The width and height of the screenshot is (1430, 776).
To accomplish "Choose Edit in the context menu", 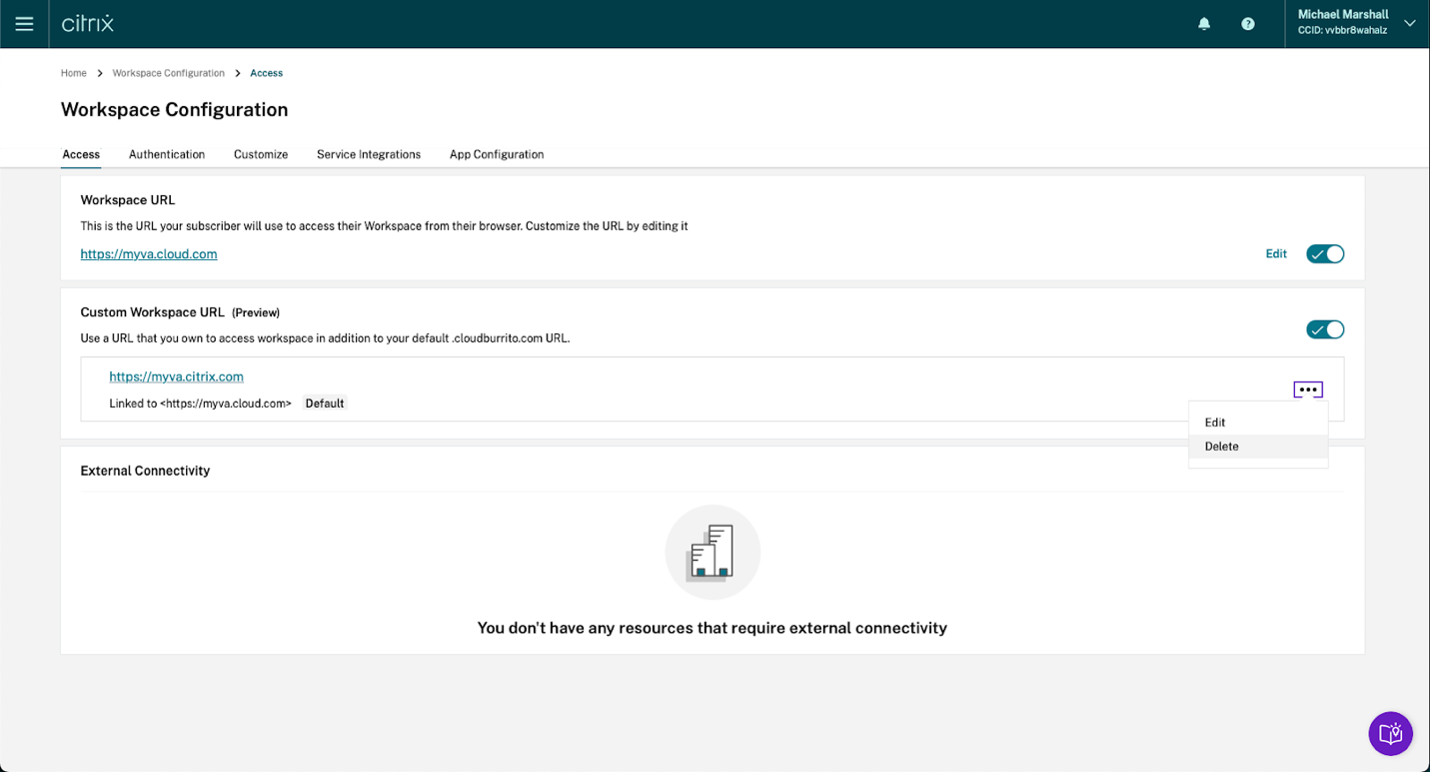I will pos(1258,423).
